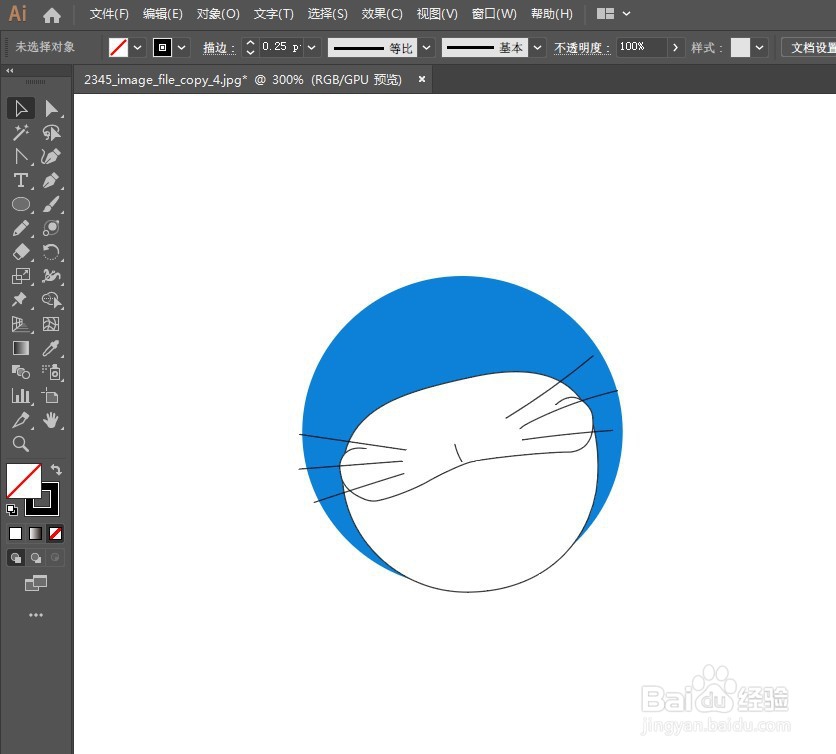Image resolution: width=836 pixels, height=754 pixels.
Task: Select the Rotate tool
Action: [51, 252]
